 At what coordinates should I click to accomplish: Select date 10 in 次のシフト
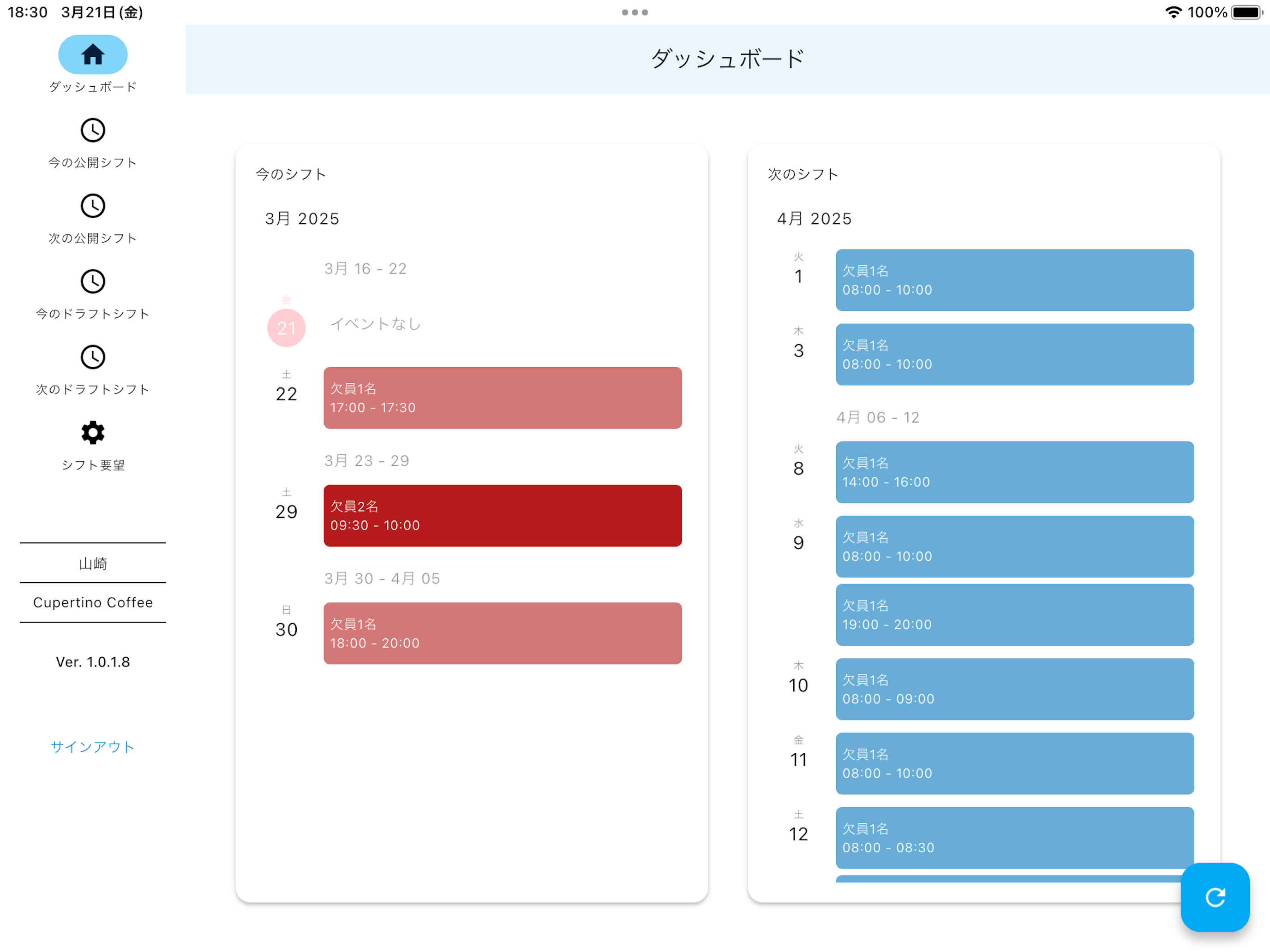(798, 685)
